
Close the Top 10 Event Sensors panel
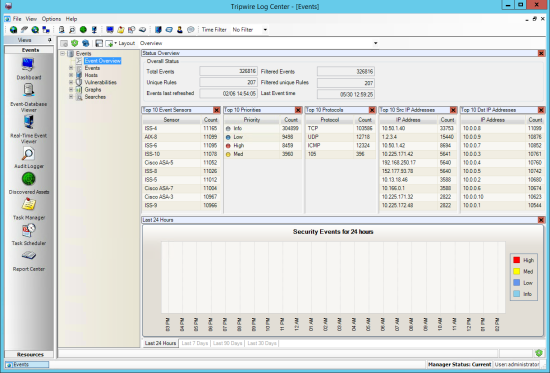[217, 110]
